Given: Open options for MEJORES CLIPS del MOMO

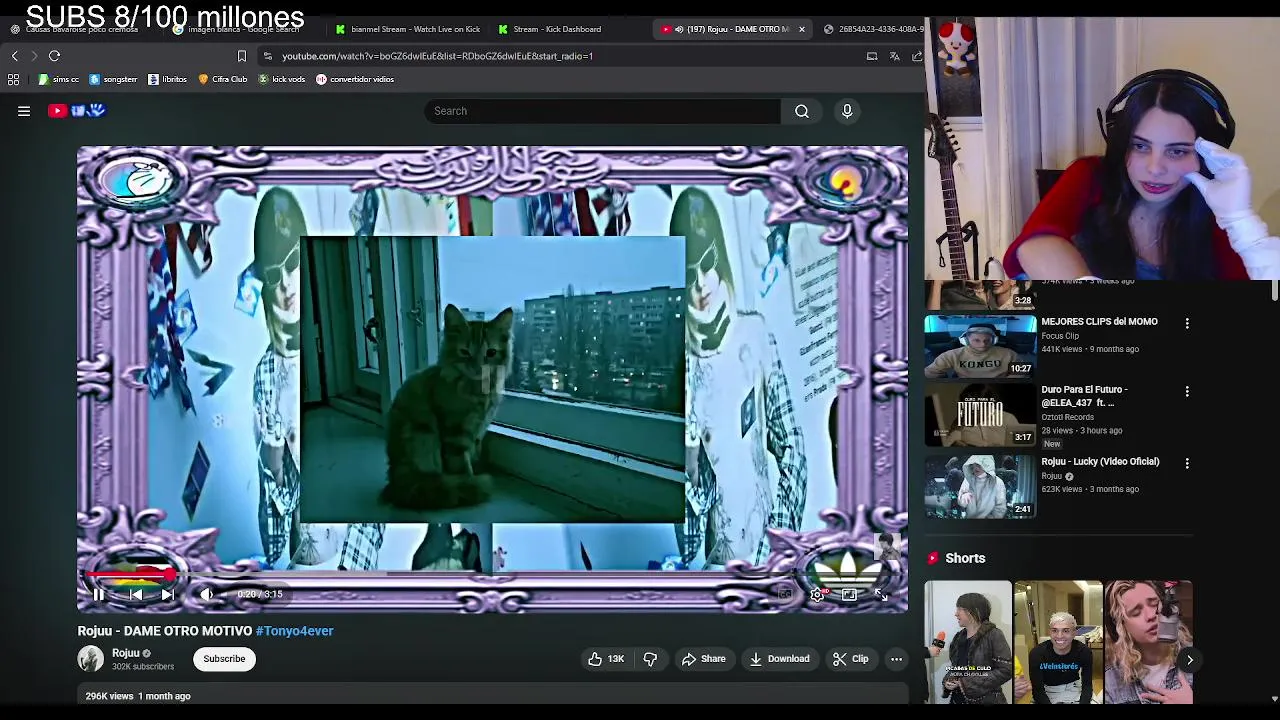Looking at the screenshot, I should point(1187,324).
